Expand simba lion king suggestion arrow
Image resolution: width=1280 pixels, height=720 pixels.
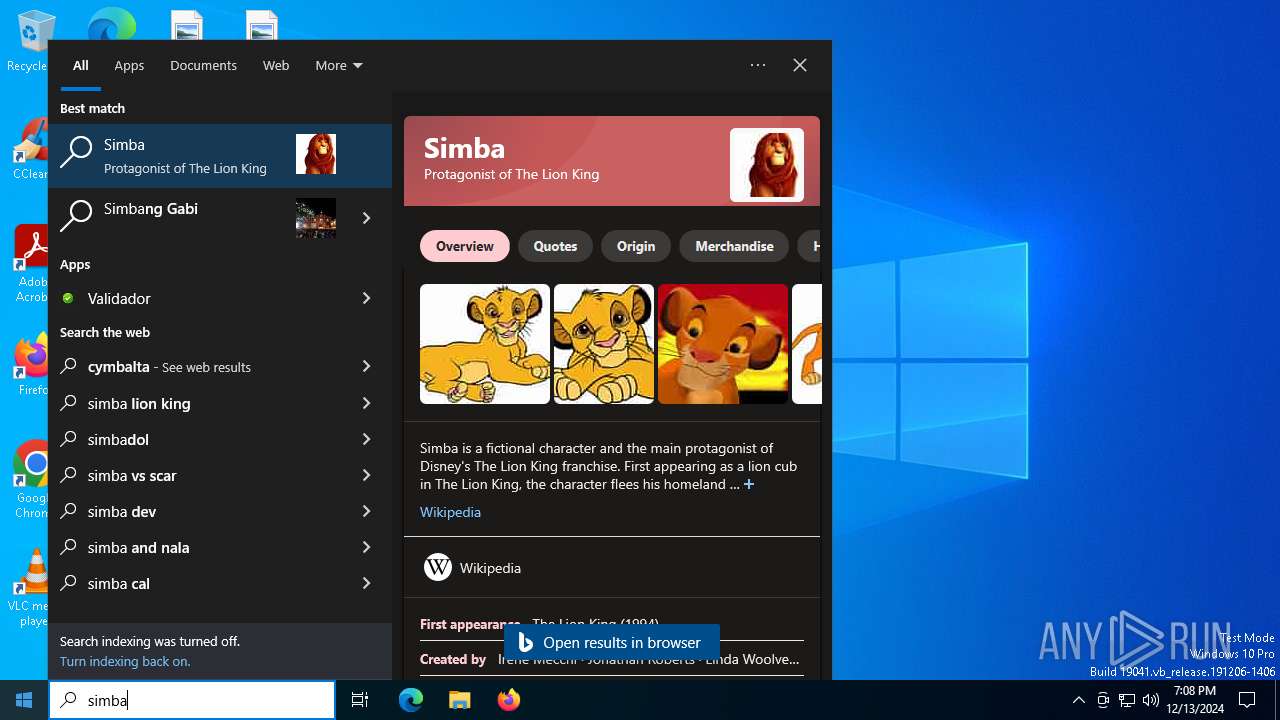pos(366,403)
